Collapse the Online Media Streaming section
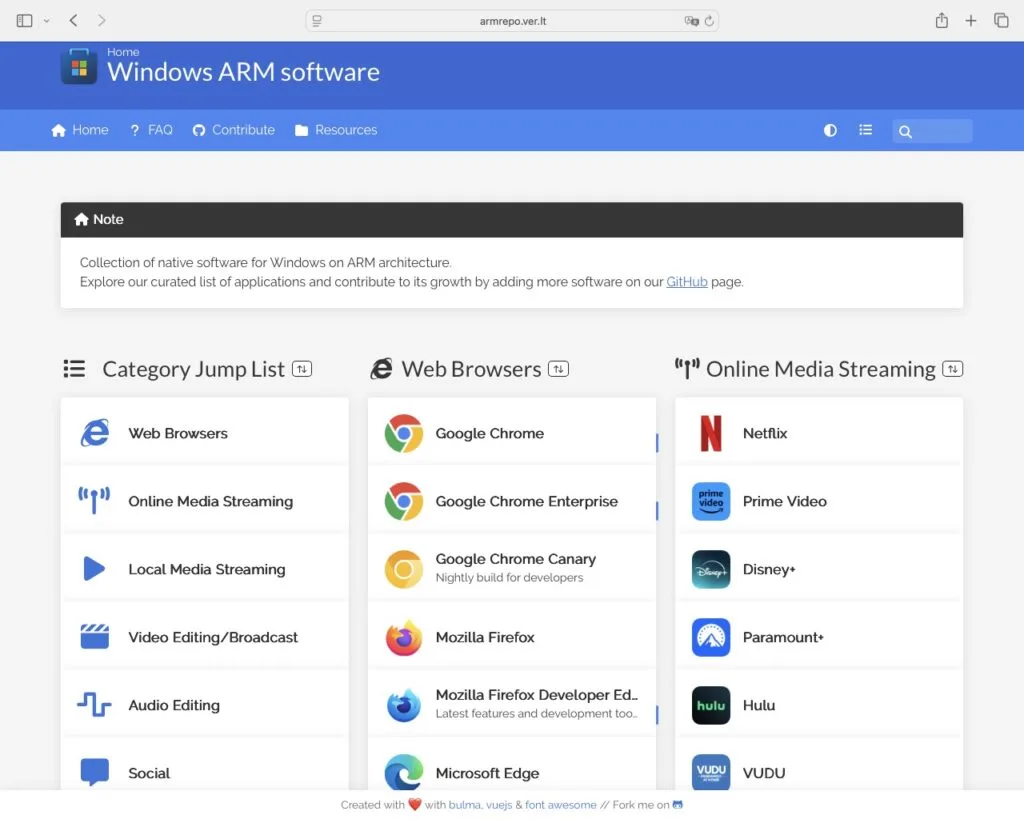1024x819 pixels. [x=953, y=369]
